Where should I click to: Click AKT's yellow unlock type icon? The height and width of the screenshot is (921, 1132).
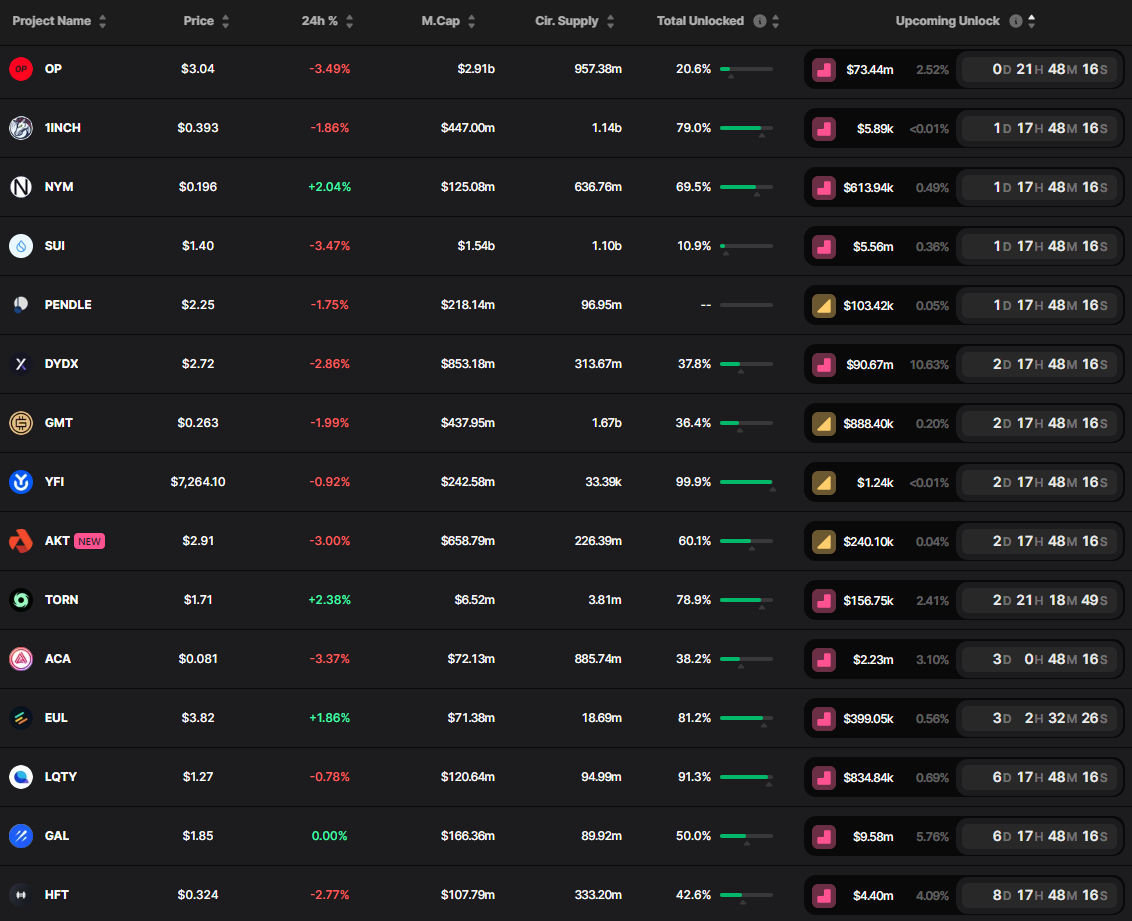[x=824, y=541]
